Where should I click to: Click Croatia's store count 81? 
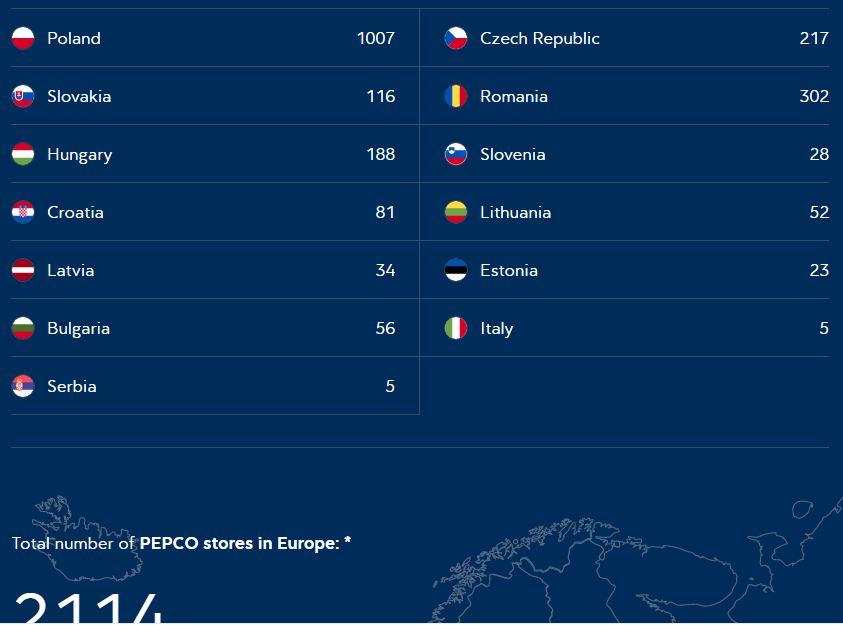click(x=385, y=212)
